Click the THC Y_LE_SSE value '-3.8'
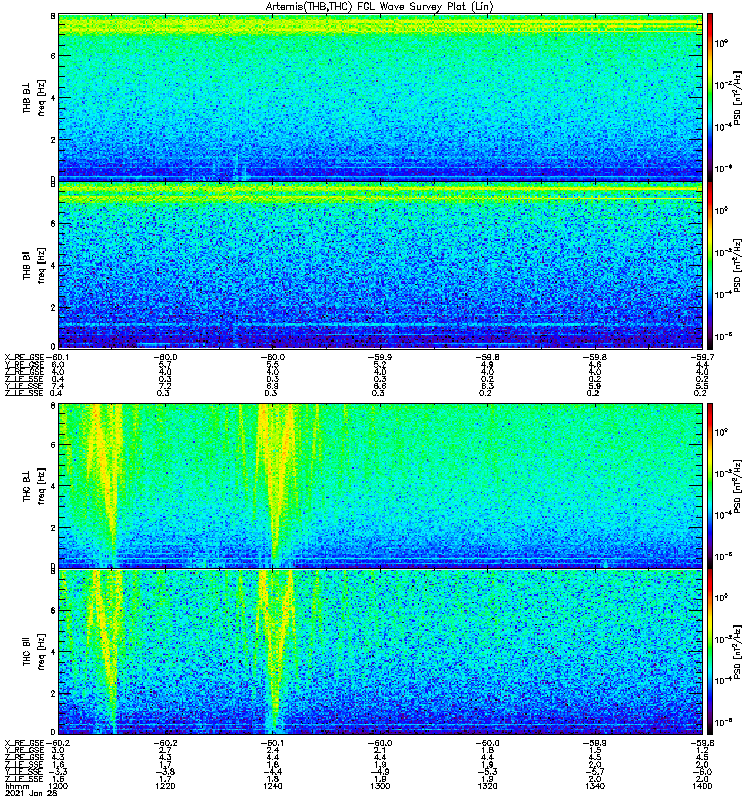The height and width of the screenshot is (800, 750). pyautogui.click(x=165, y=771)
